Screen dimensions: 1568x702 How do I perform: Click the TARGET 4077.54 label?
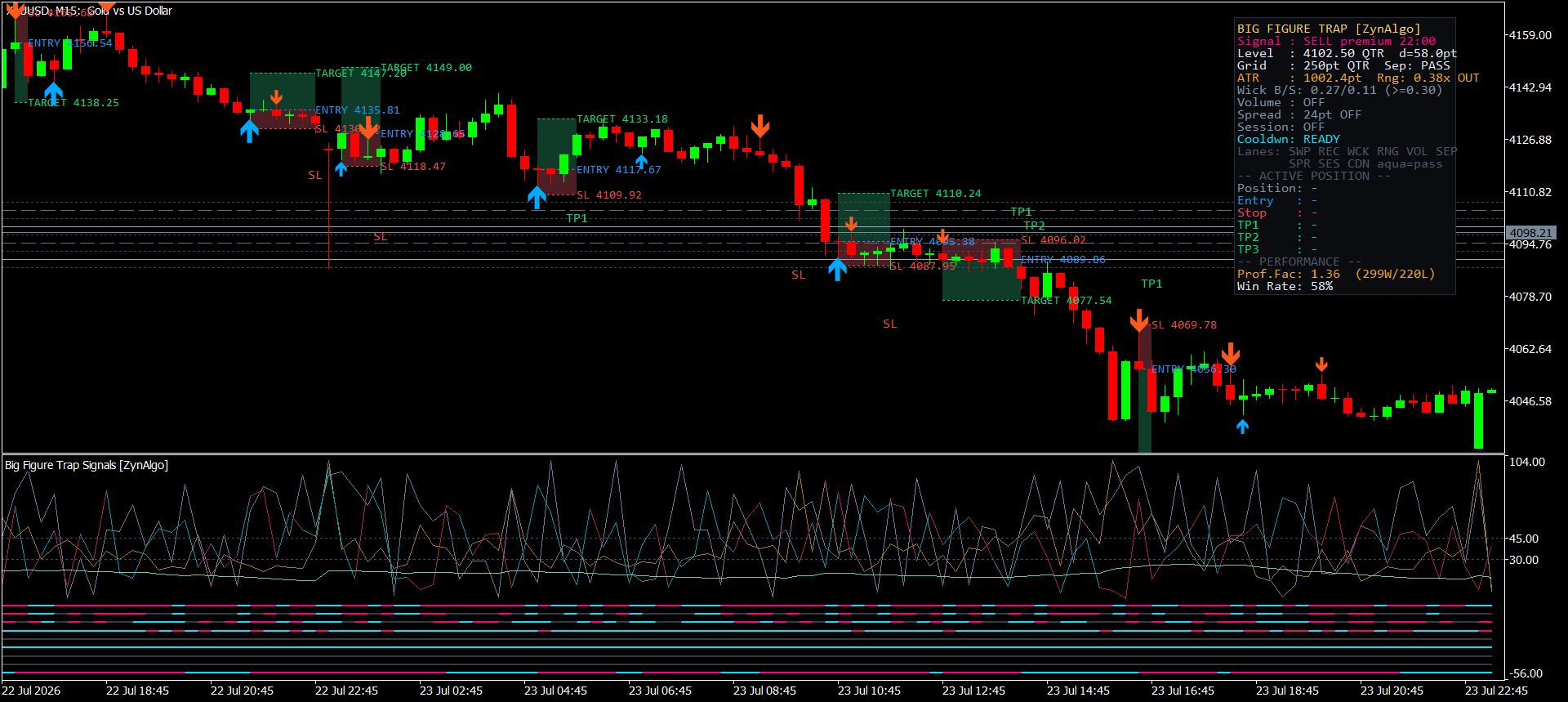coord(1067,301)
